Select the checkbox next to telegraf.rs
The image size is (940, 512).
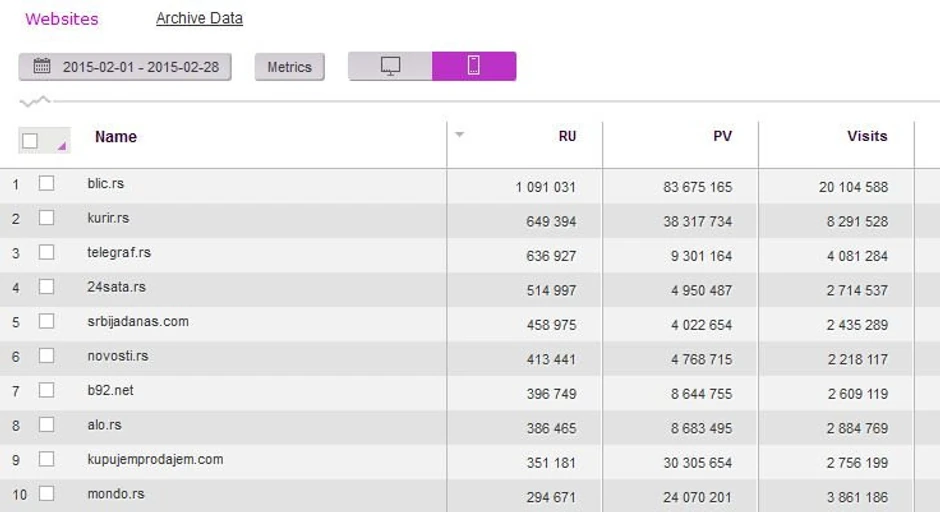pyautogui.click(x=46, y=252)
